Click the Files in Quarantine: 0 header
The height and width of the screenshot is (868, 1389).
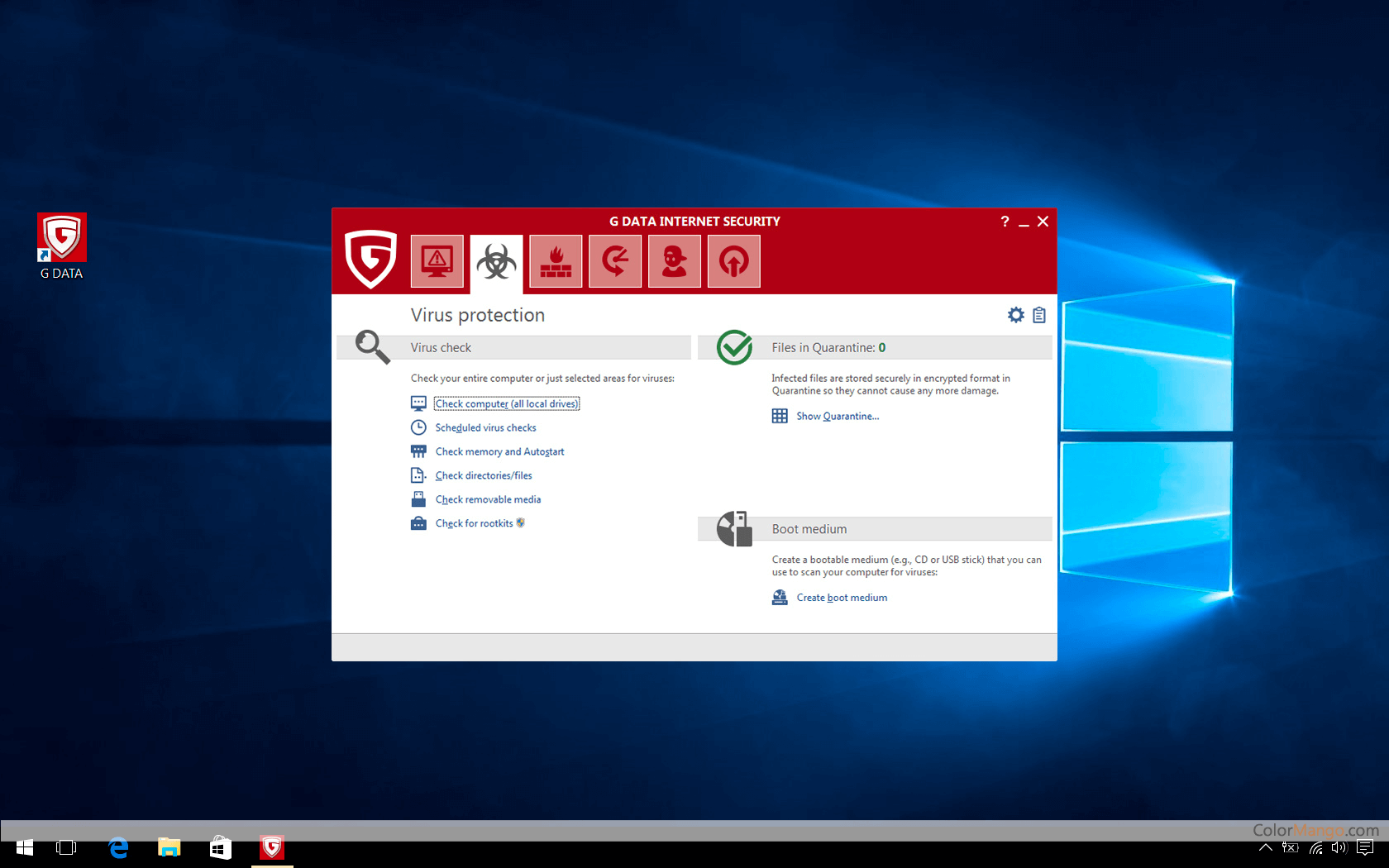(875, 347)
